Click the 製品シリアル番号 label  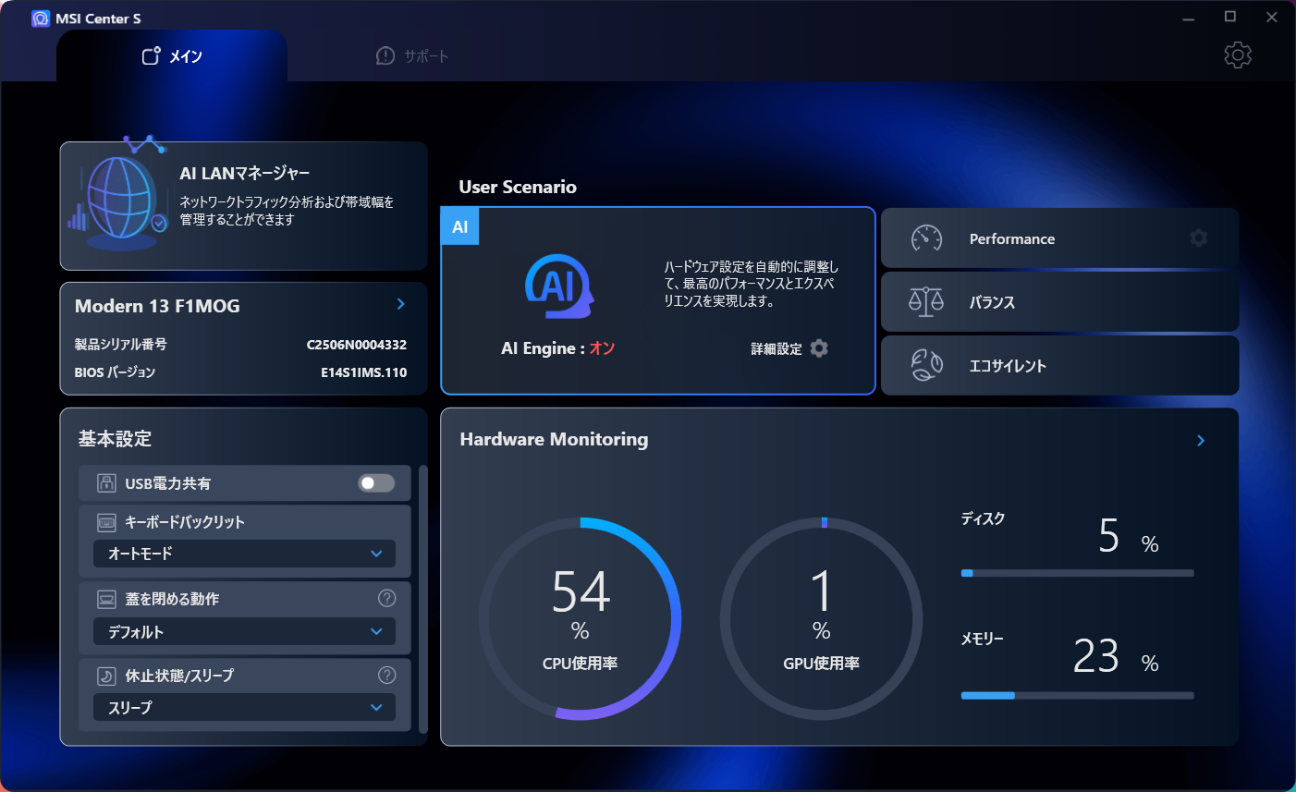121,345
